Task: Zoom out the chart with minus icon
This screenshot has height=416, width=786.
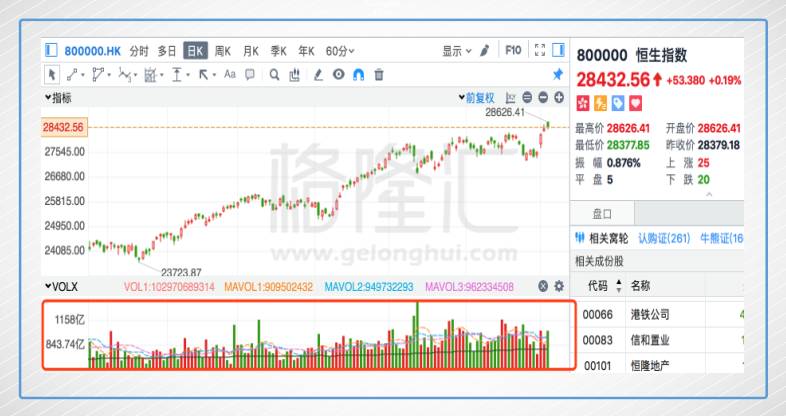Action: click(543, 97)
